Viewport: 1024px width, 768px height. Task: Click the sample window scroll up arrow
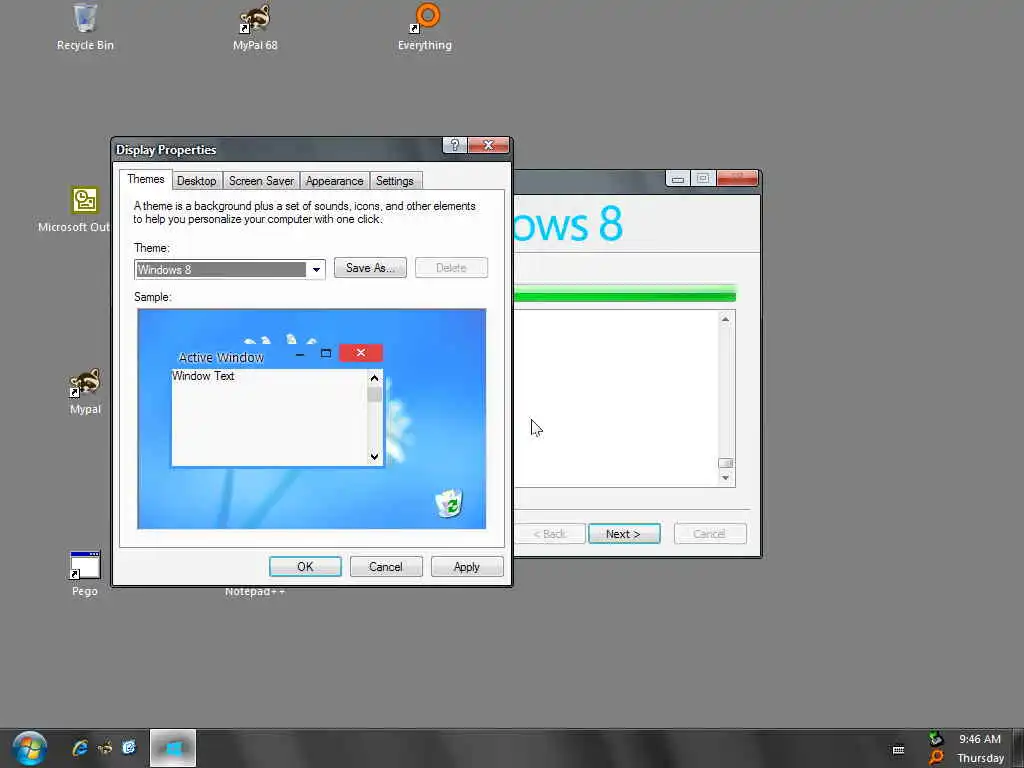(x=374, y=378)
